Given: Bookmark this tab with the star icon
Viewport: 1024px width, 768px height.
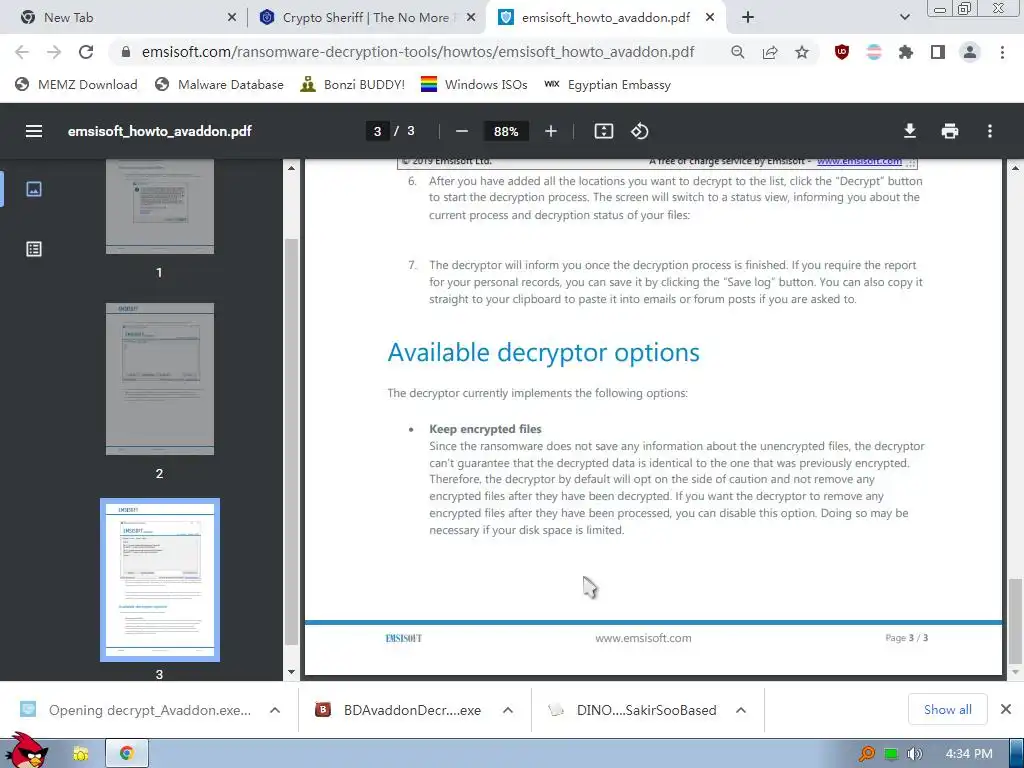Looking at the screenshot, I should point(802,52).
